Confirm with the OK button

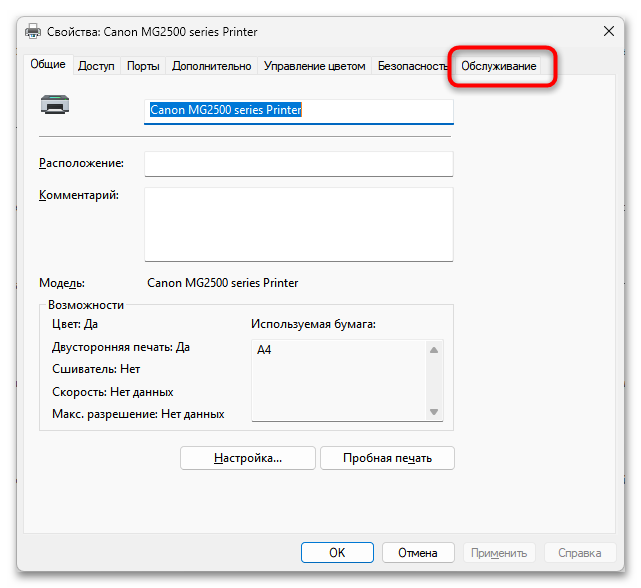coord(337,553)
